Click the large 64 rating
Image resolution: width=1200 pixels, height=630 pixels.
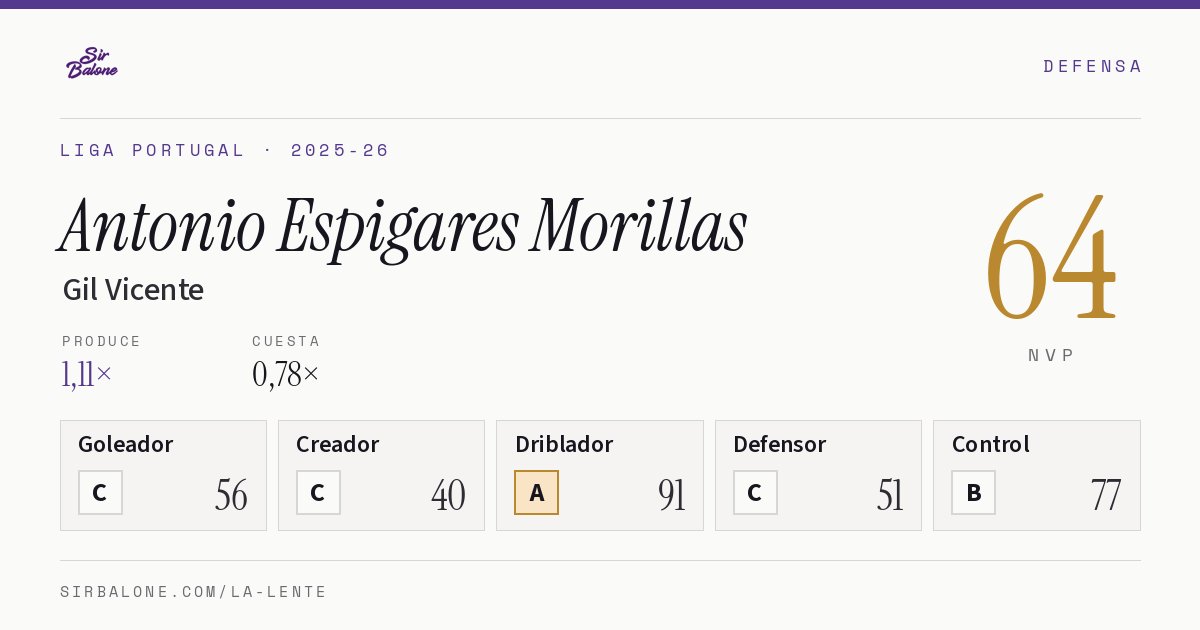tap(1051, 257)
